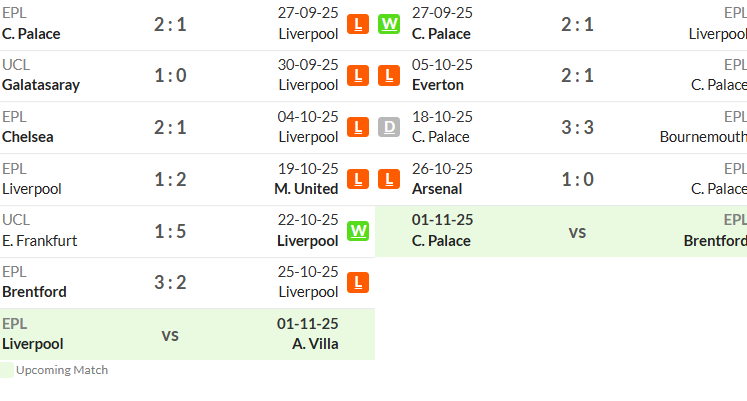Click the green W badge for C. Palace 27-09-25
747x401 pixels.
[x=389, y=24]
